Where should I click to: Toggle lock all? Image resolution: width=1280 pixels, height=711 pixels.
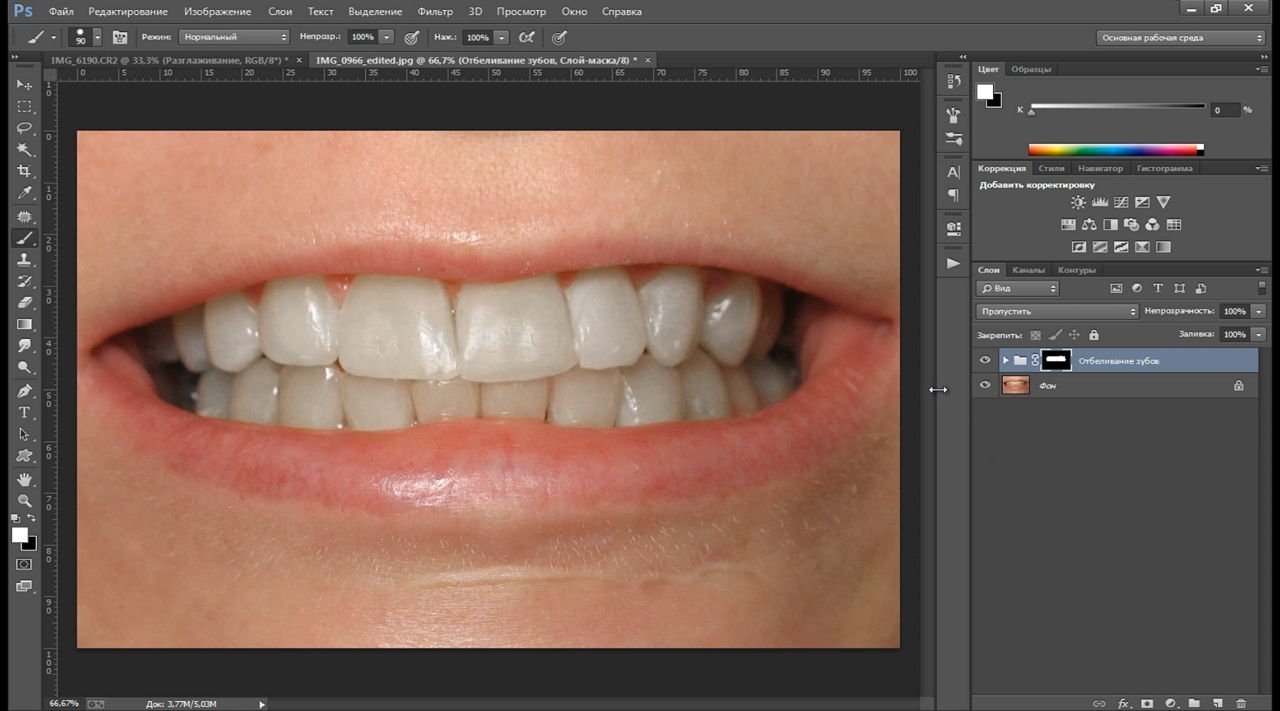(x=1093, y=335)
